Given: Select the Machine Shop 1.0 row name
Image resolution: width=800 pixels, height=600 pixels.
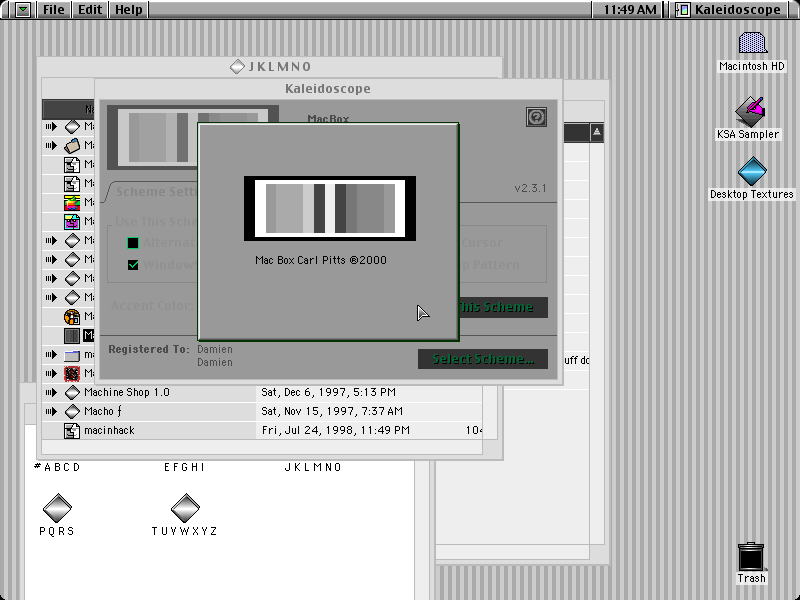Looking at the screenshot, I should click(127, 392).
